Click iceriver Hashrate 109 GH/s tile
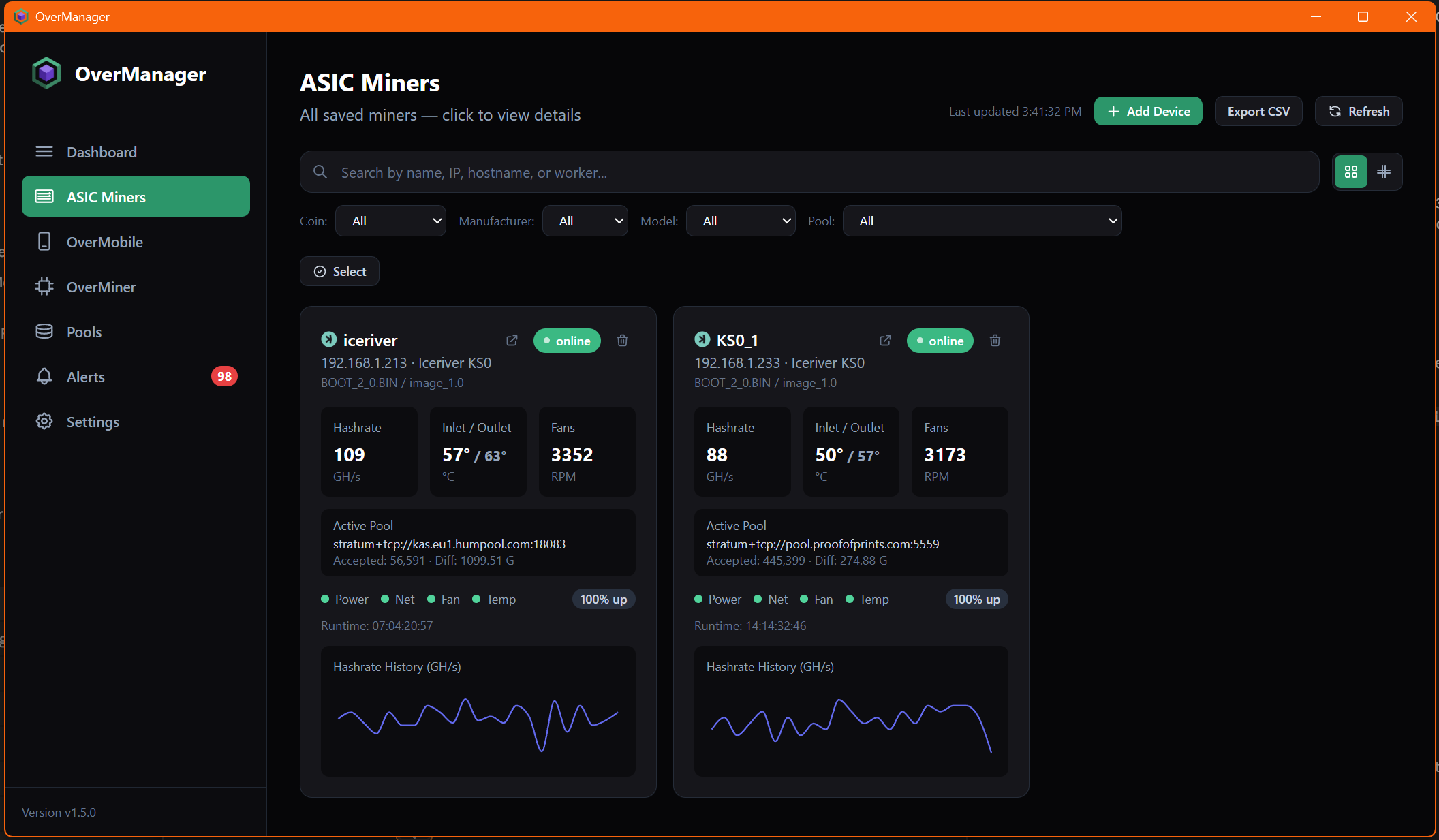The width and height of the screenshot is (1439, 840). 369,452
